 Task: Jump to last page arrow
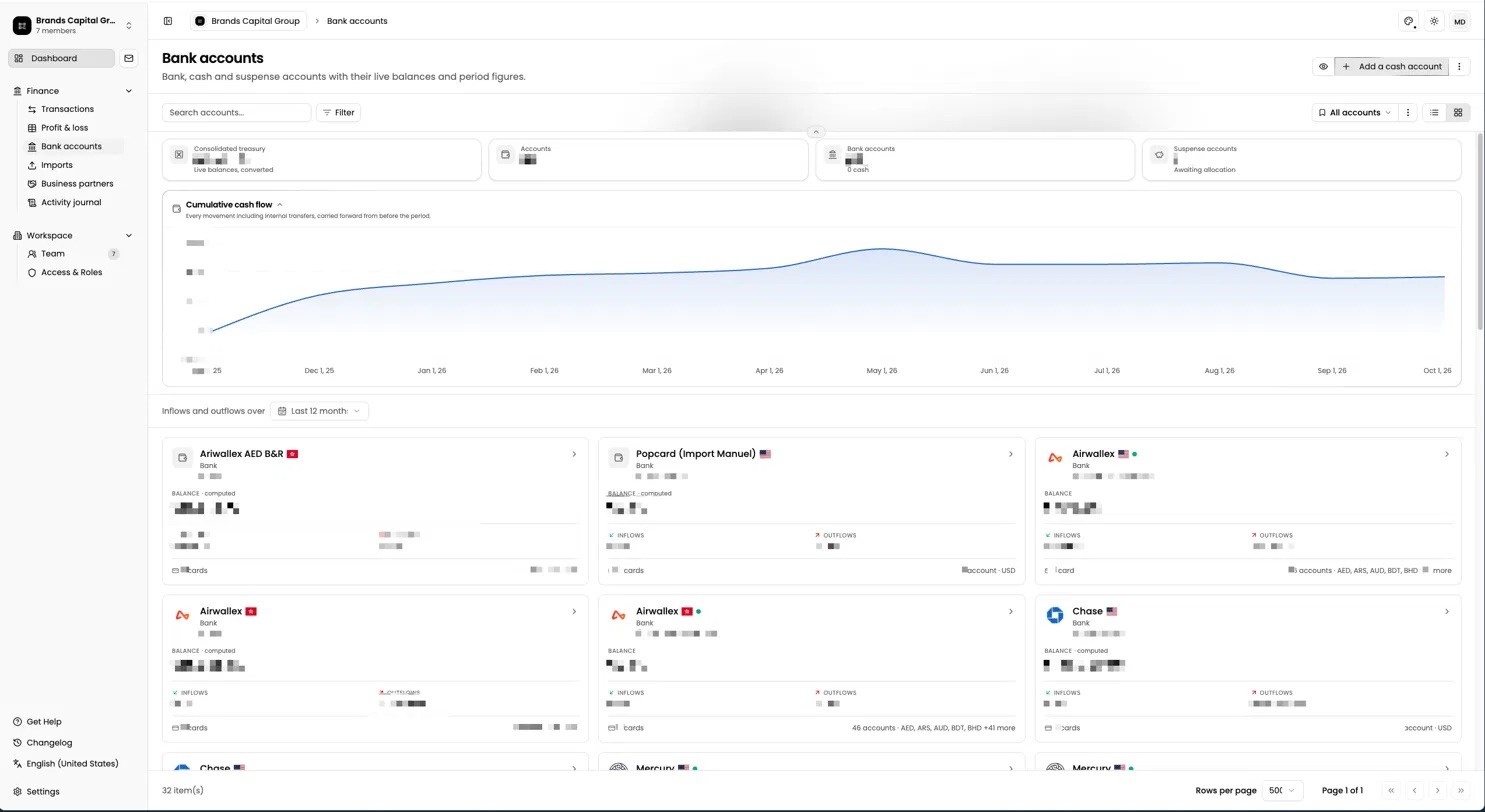(x=1461, y=791)
